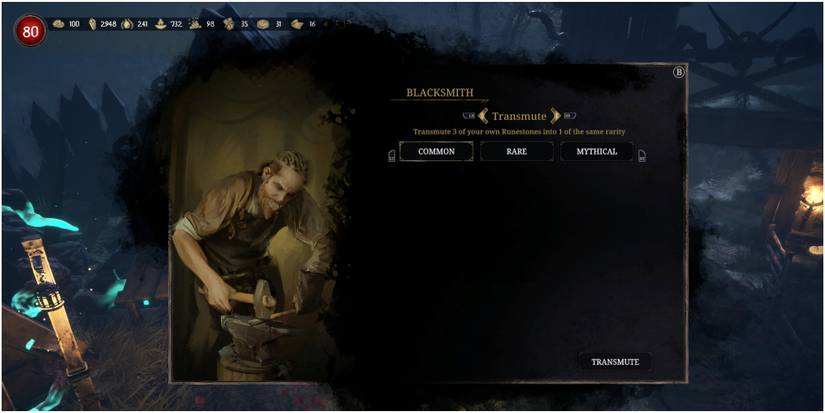The image size is (825, 413).
Task: Click the RB bumper hint icon
Action: coord(570,116)
